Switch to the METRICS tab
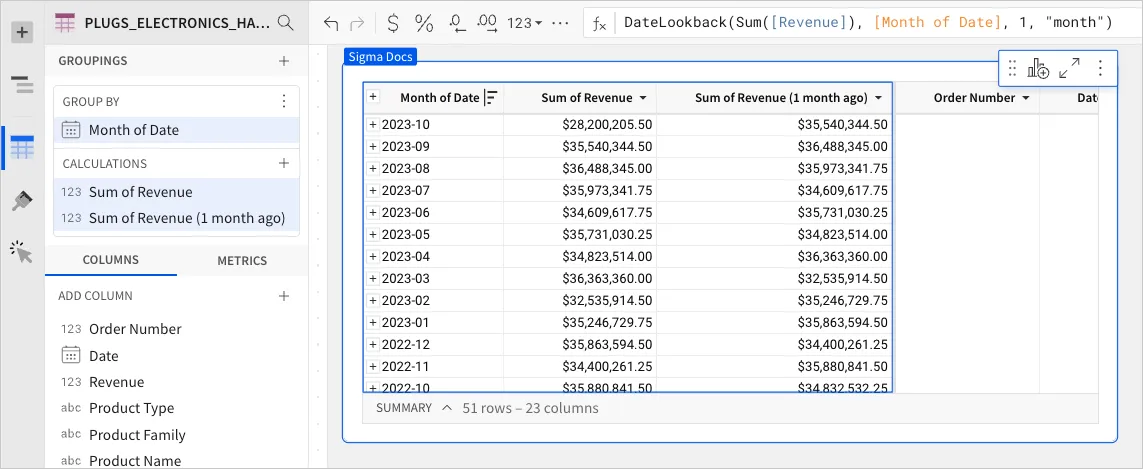Viewport: 1143px width, 469px height. point(242,260)
